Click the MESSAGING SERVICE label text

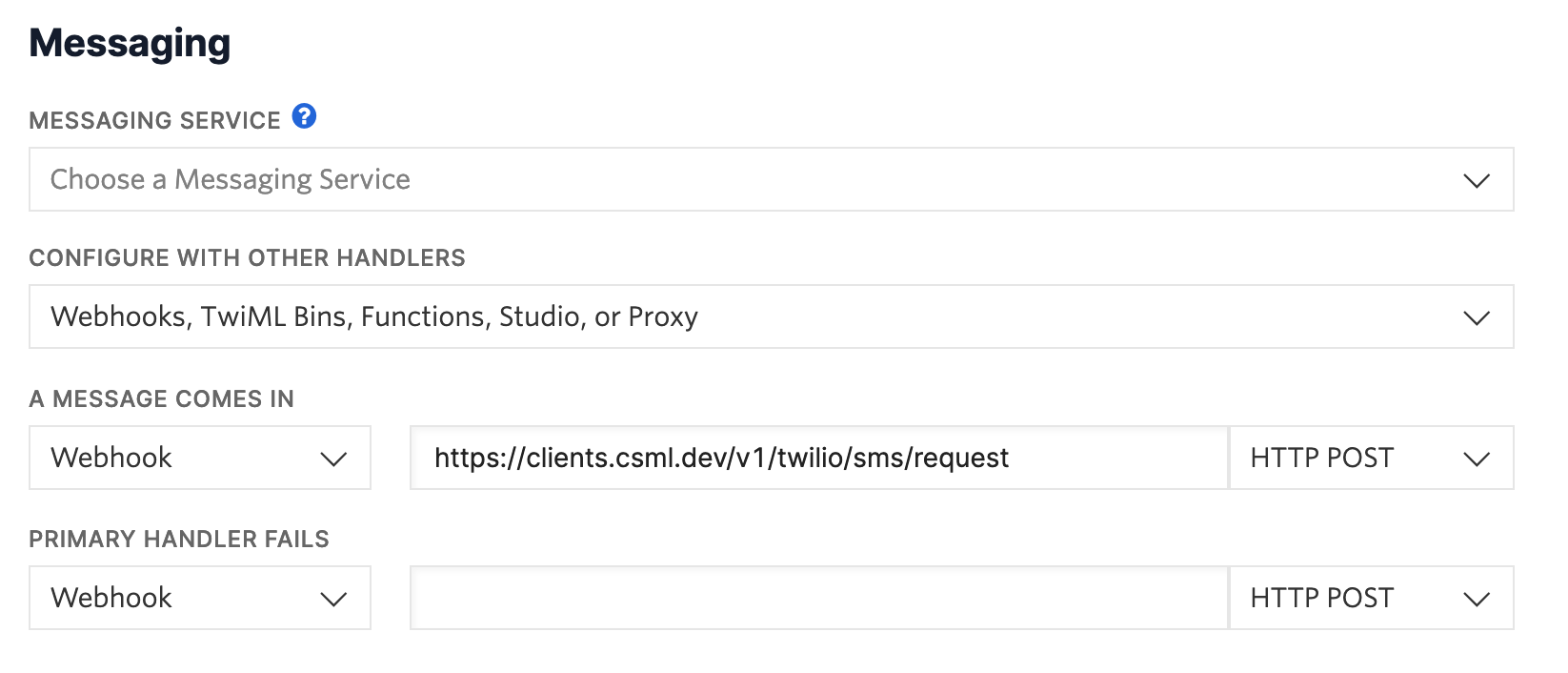(155, 120)
